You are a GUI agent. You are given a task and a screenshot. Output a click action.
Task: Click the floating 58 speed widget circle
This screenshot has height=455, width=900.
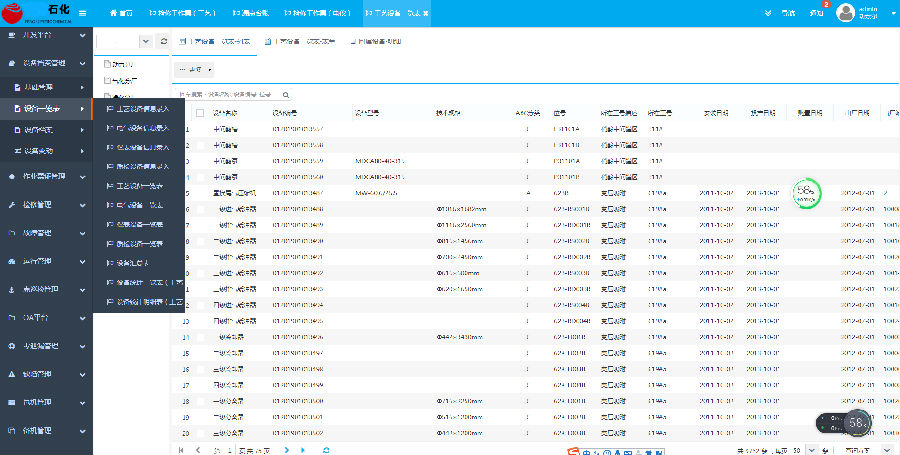(858, 423)
